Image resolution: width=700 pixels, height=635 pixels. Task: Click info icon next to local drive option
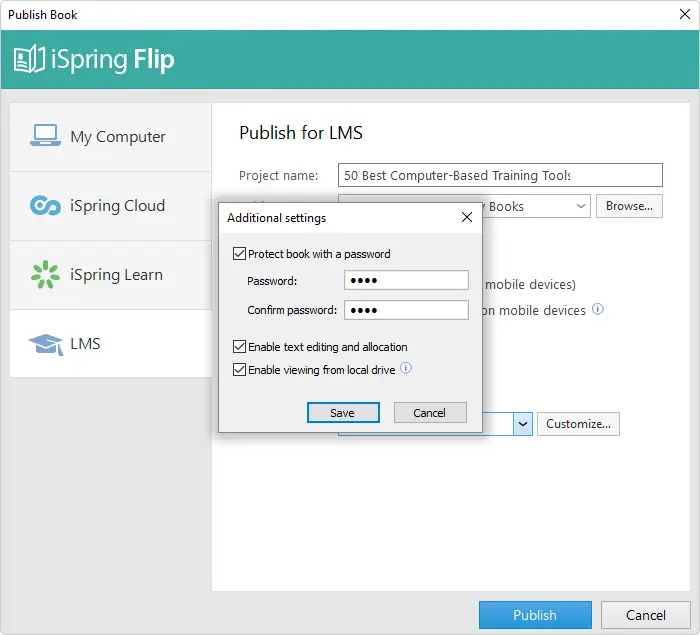(405, 368)
